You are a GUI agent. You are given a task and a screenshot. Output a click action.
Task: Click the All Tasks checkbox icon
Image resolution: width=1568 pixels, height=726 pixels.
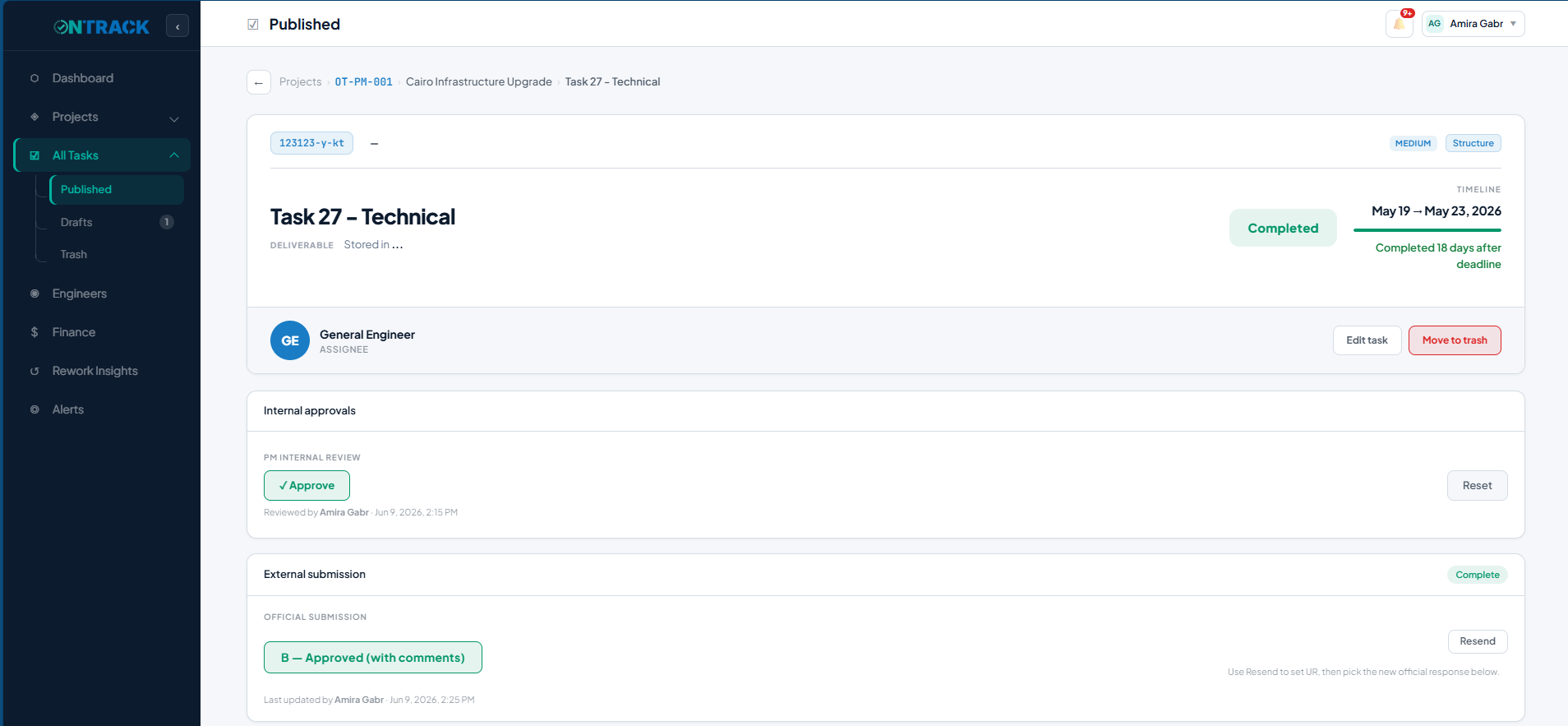point(35,155)
